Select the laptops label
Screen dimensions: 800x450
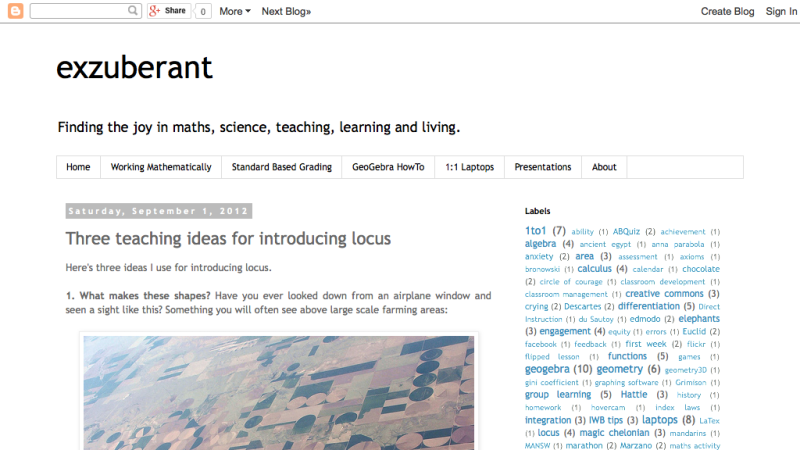pyautogui.click(x=660, y=420)
